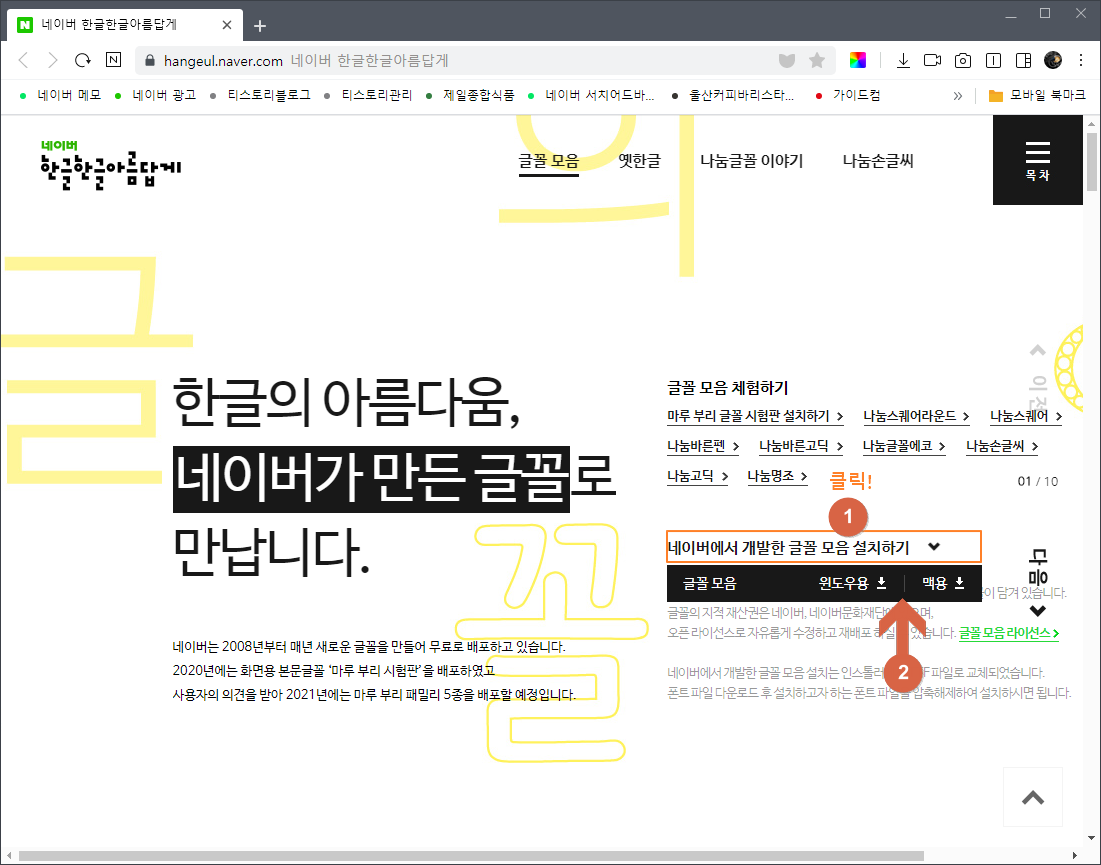Click the shield icon in the address bar
Screen dimensions: 1101x865
[x=787, y=60]
